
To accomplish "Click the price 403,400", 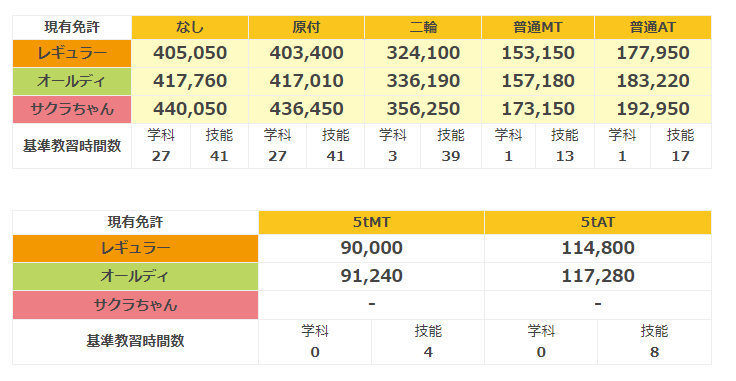I will coord(306,53).
